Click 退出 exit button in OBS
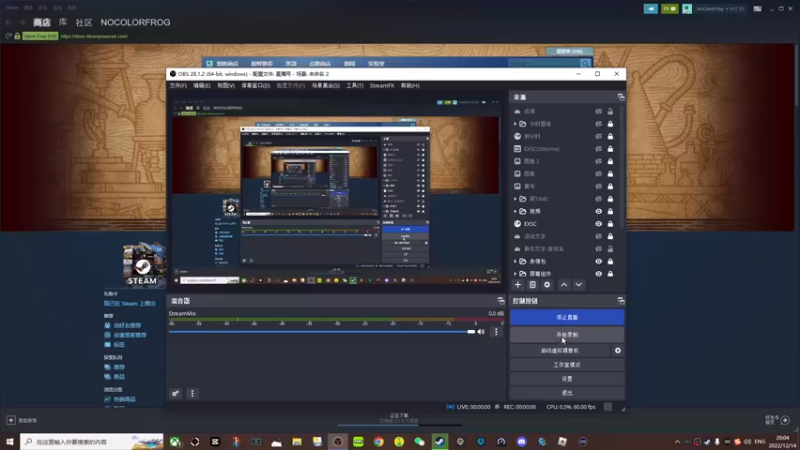The height and width of the screenshot is (450, 800). (567, 393)
